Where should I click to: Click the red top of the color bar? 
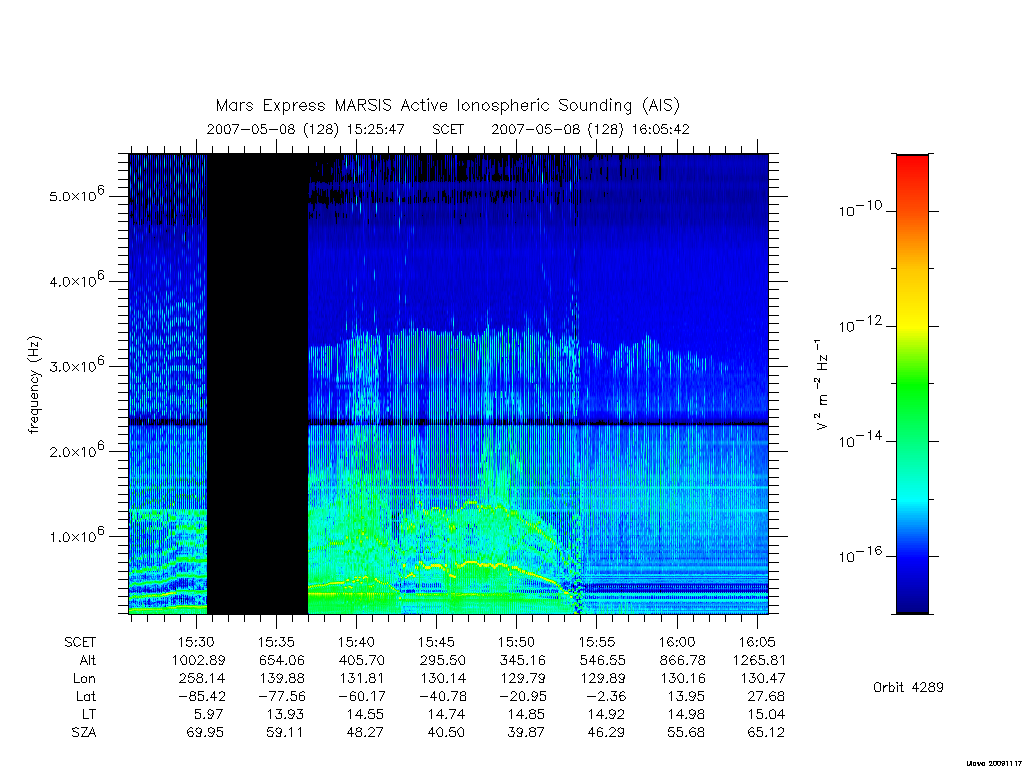912,168
